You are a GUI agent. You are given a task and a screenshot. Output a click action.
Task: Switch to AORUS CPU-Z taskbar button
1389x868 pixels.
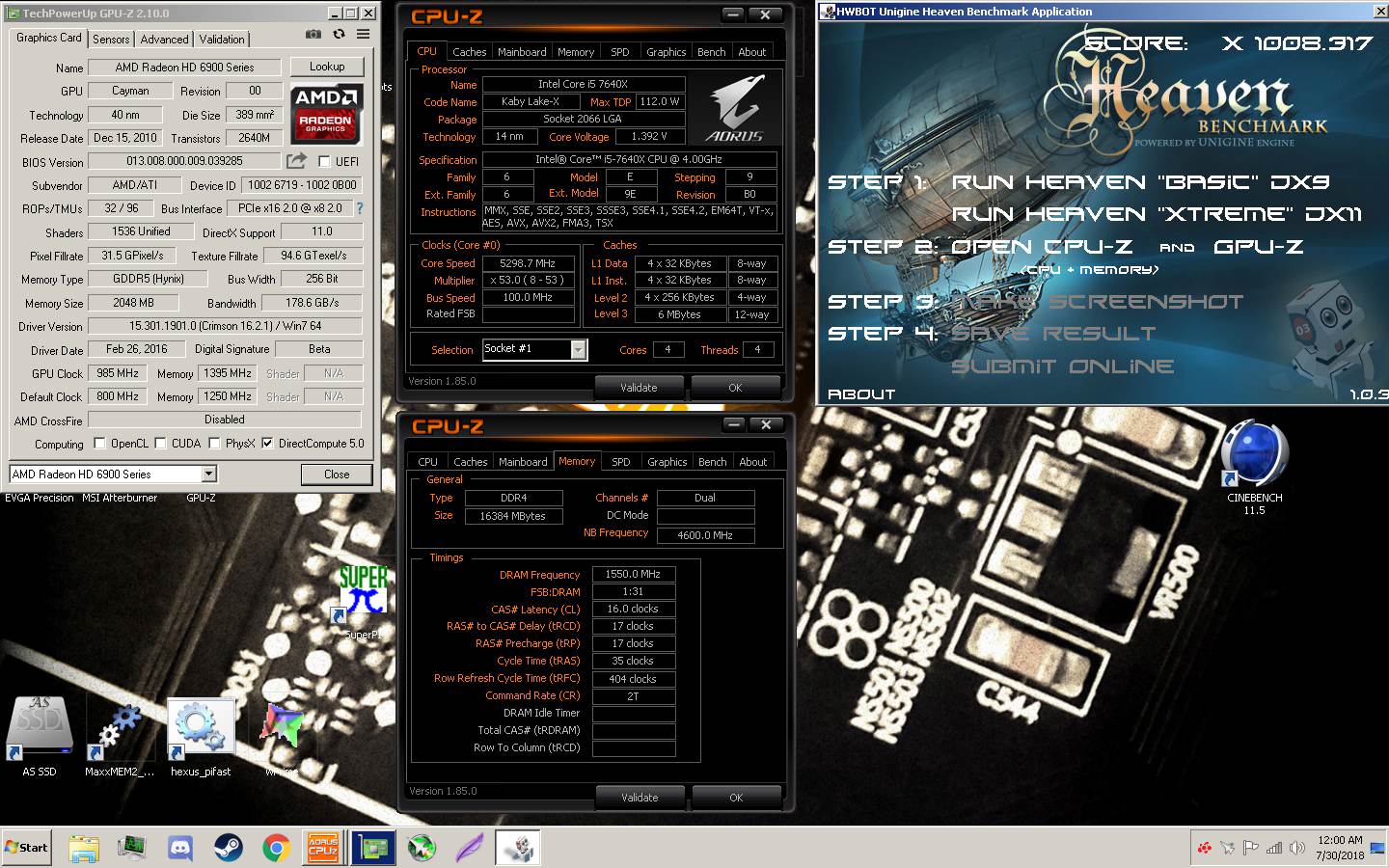pos(323,848)
